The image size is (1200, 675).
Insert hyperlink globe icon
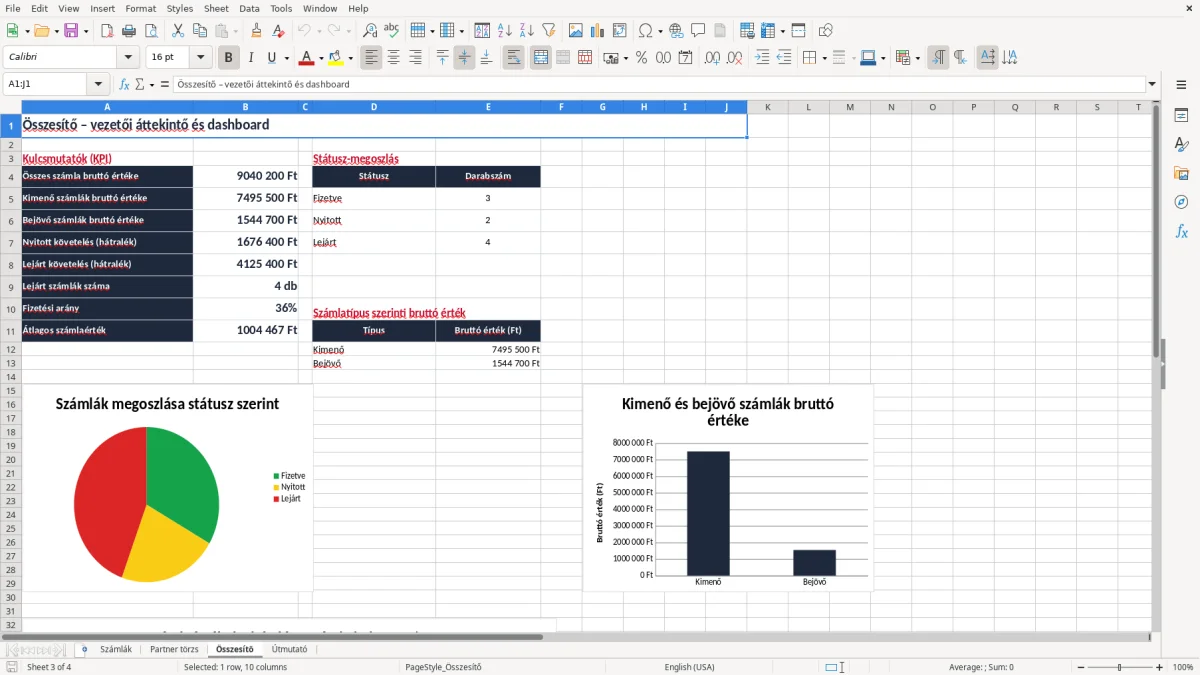(676, 31)
